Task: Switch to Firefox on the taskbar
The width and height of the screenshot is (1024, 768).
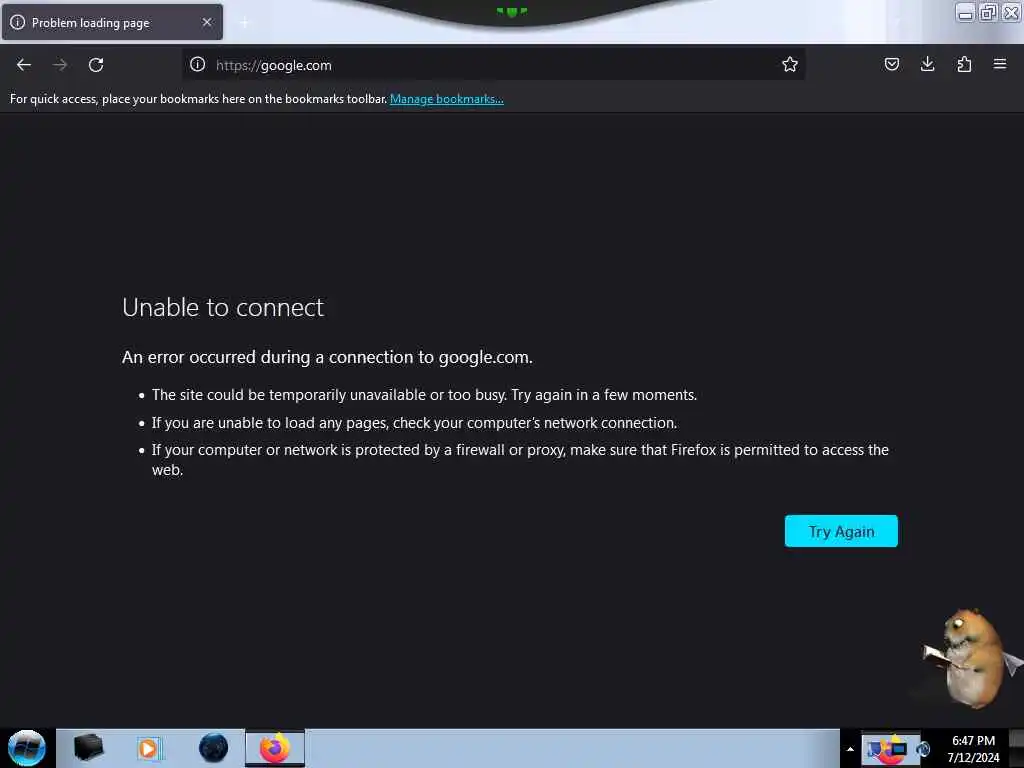Action: click(275, 748)
